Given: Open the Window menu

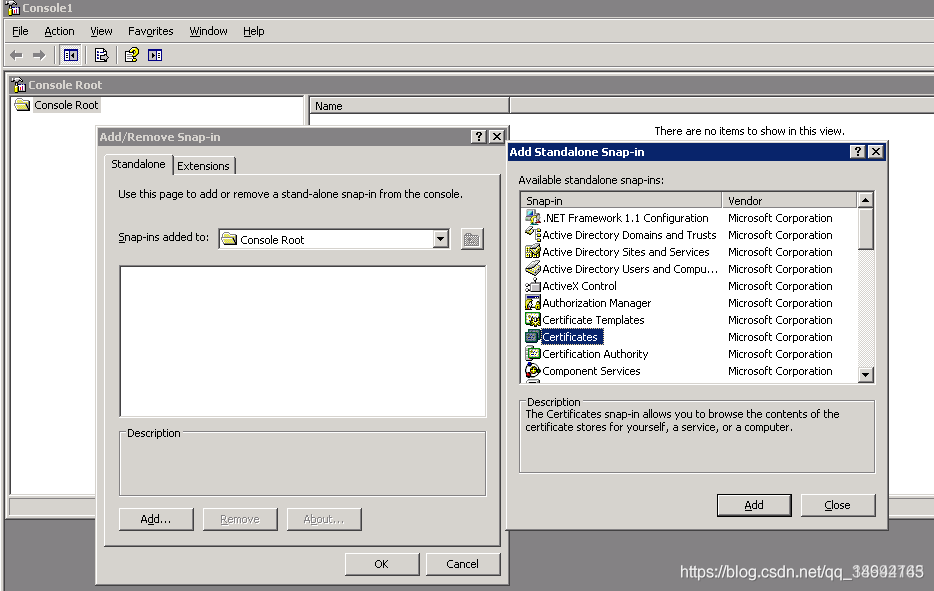Looking at the screenshot, I should (x=208, y=31).
